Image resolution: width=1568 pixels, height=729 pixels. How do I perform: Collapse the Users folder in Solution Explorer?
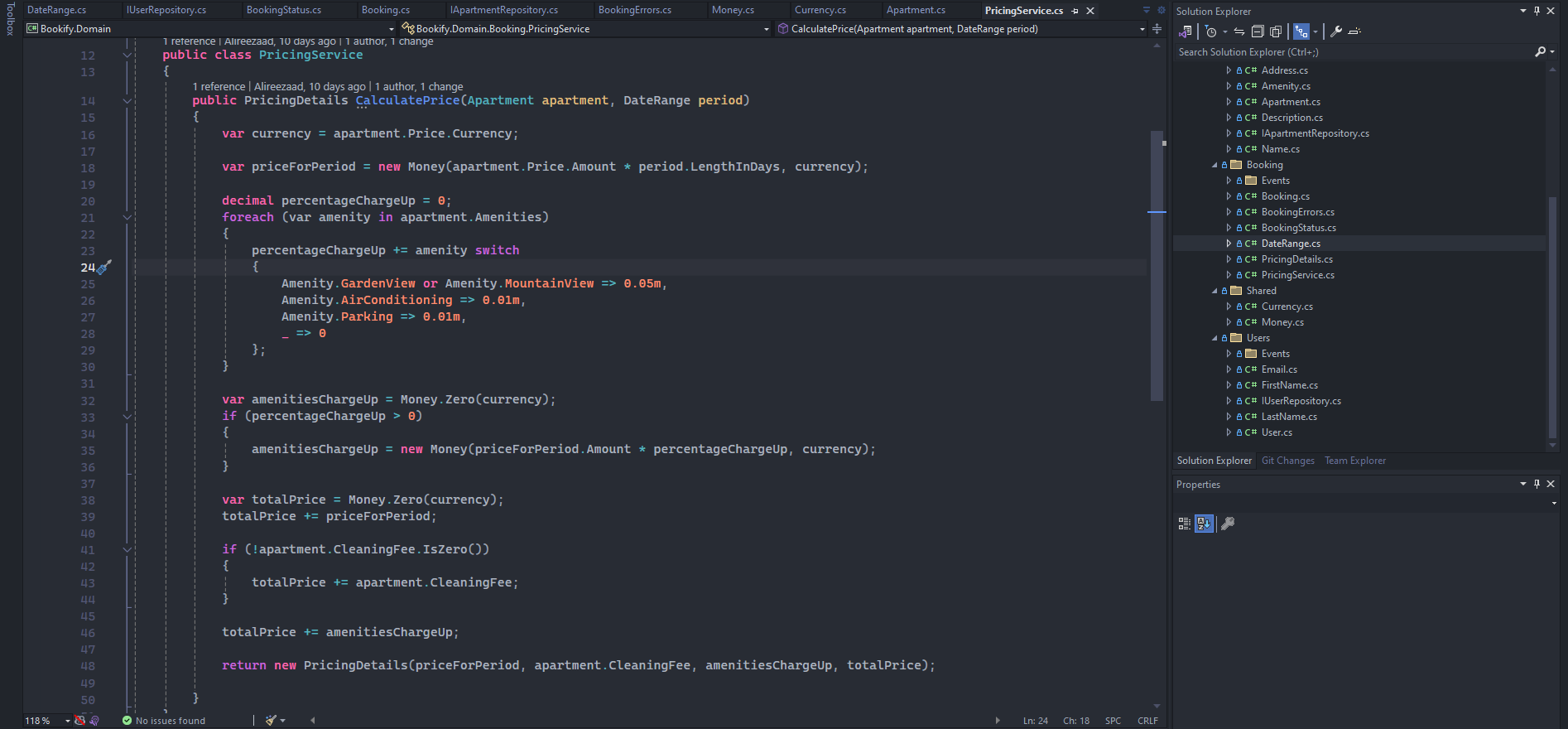1214,338
